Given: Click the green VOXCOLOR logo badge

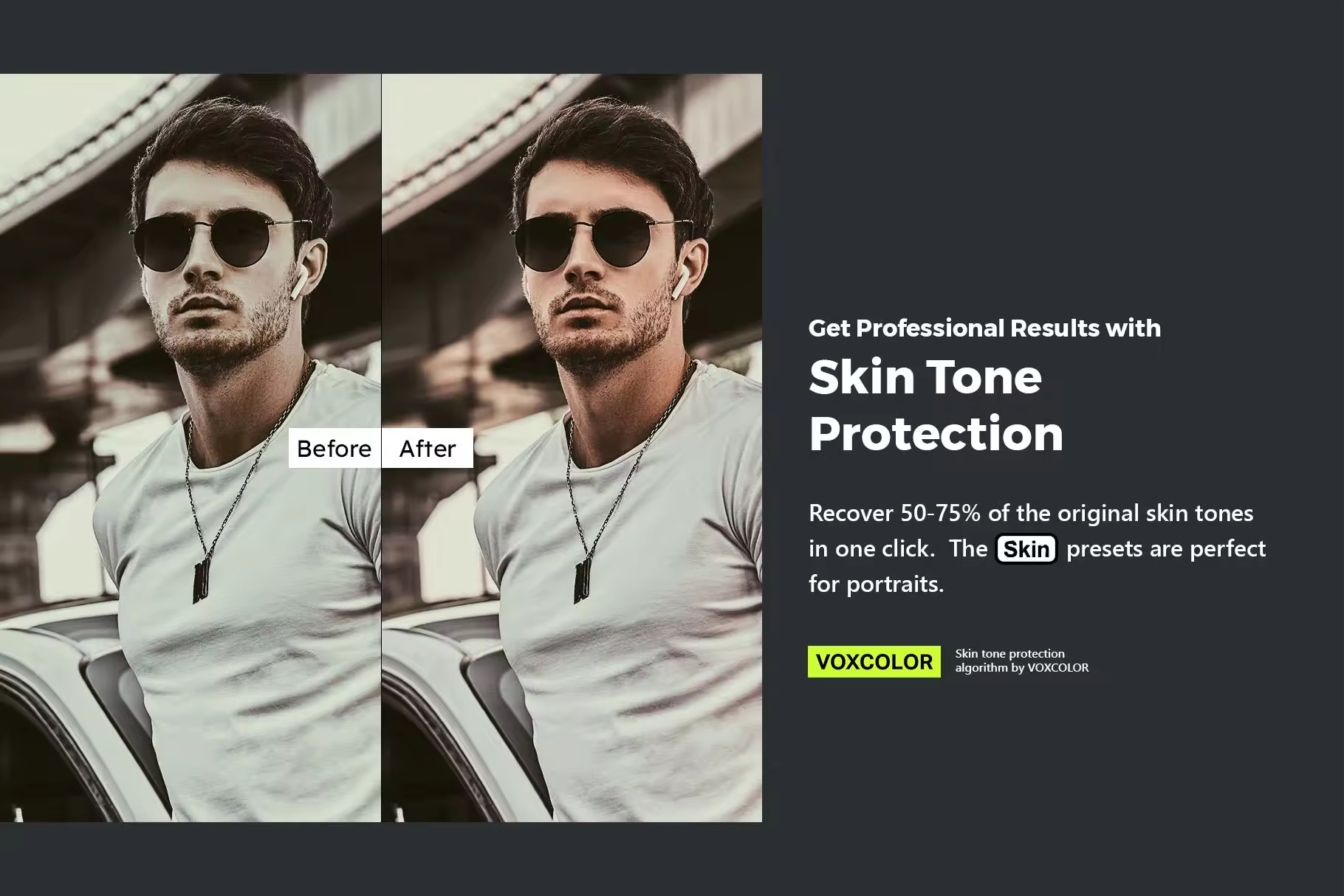Looking at the screenshot, I should click(x=874, y=661).
